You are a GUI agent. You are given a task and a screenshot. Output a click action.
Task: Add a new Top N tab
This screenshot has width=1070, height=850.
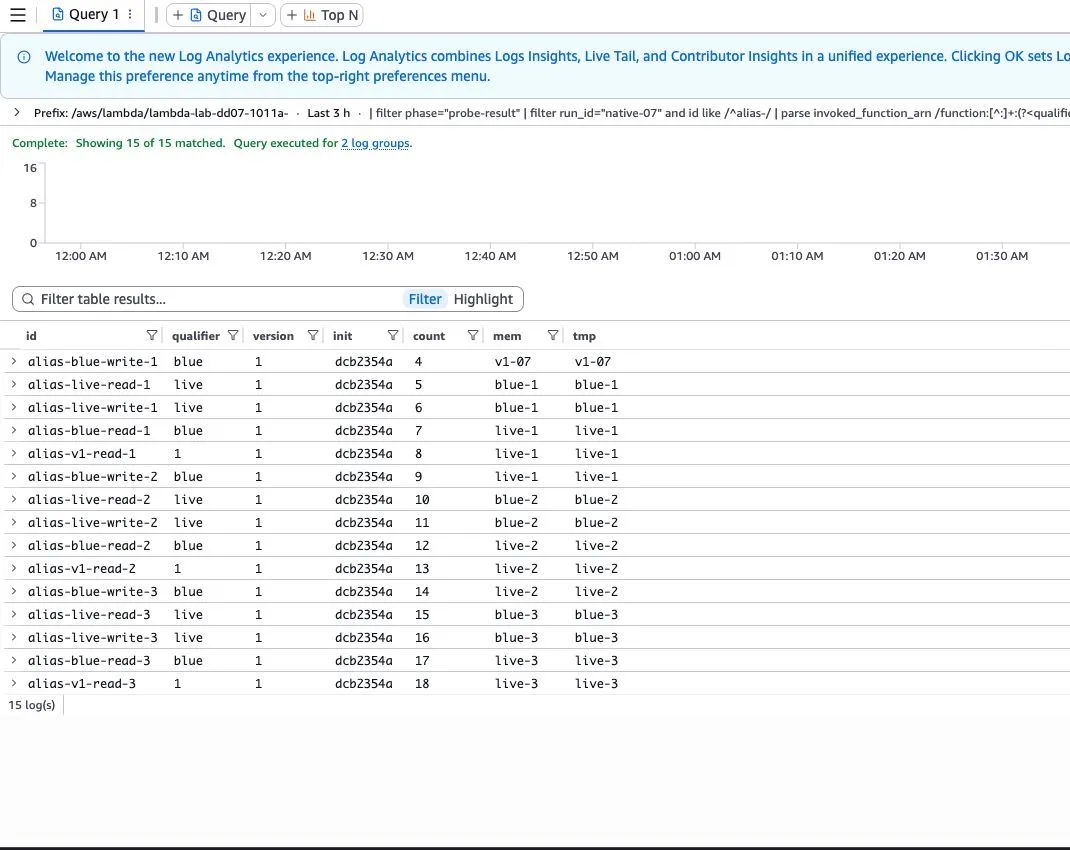[321, 15]
